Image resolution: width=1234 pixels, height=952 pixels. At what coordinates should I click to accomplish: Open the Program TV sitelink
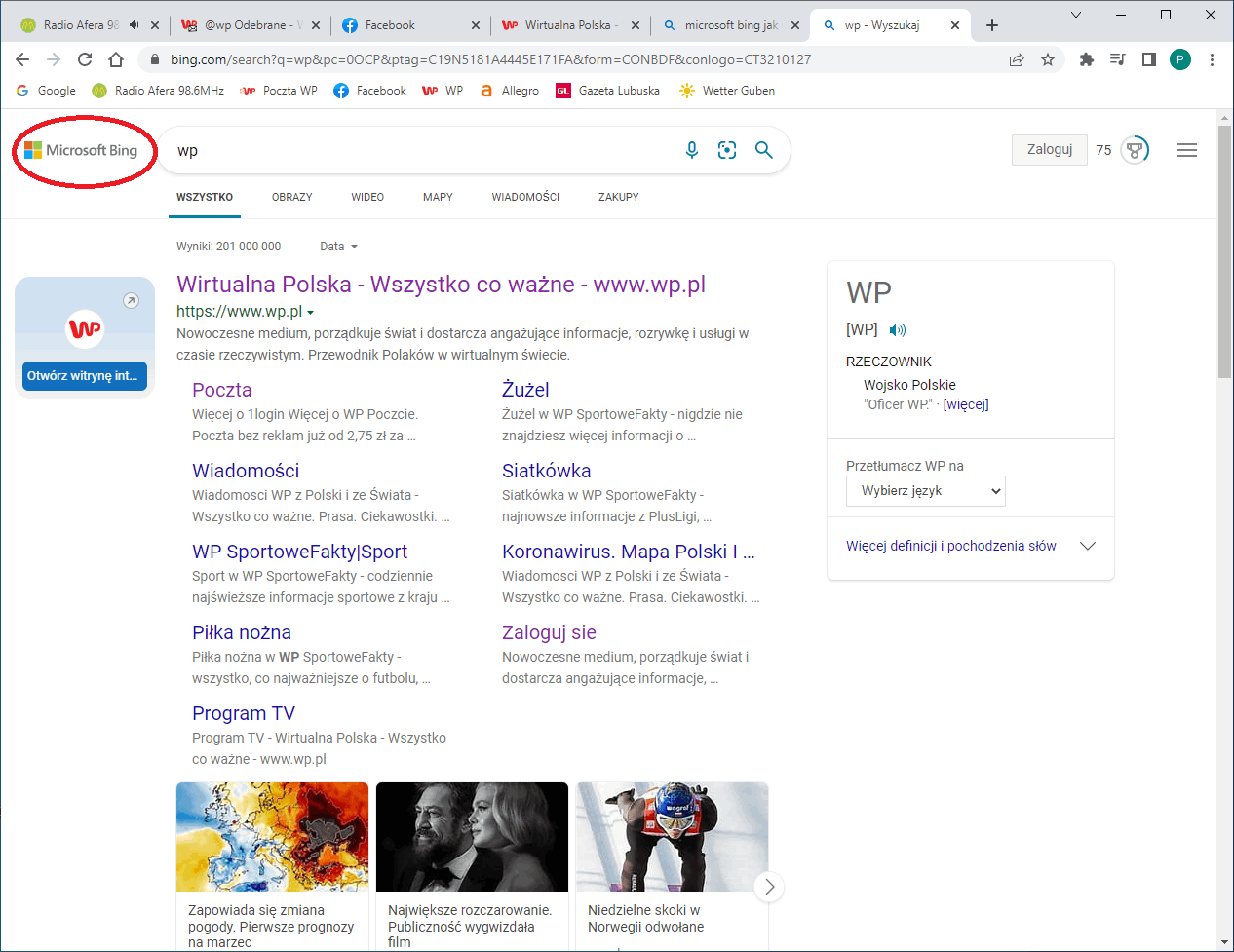(244, 713)
